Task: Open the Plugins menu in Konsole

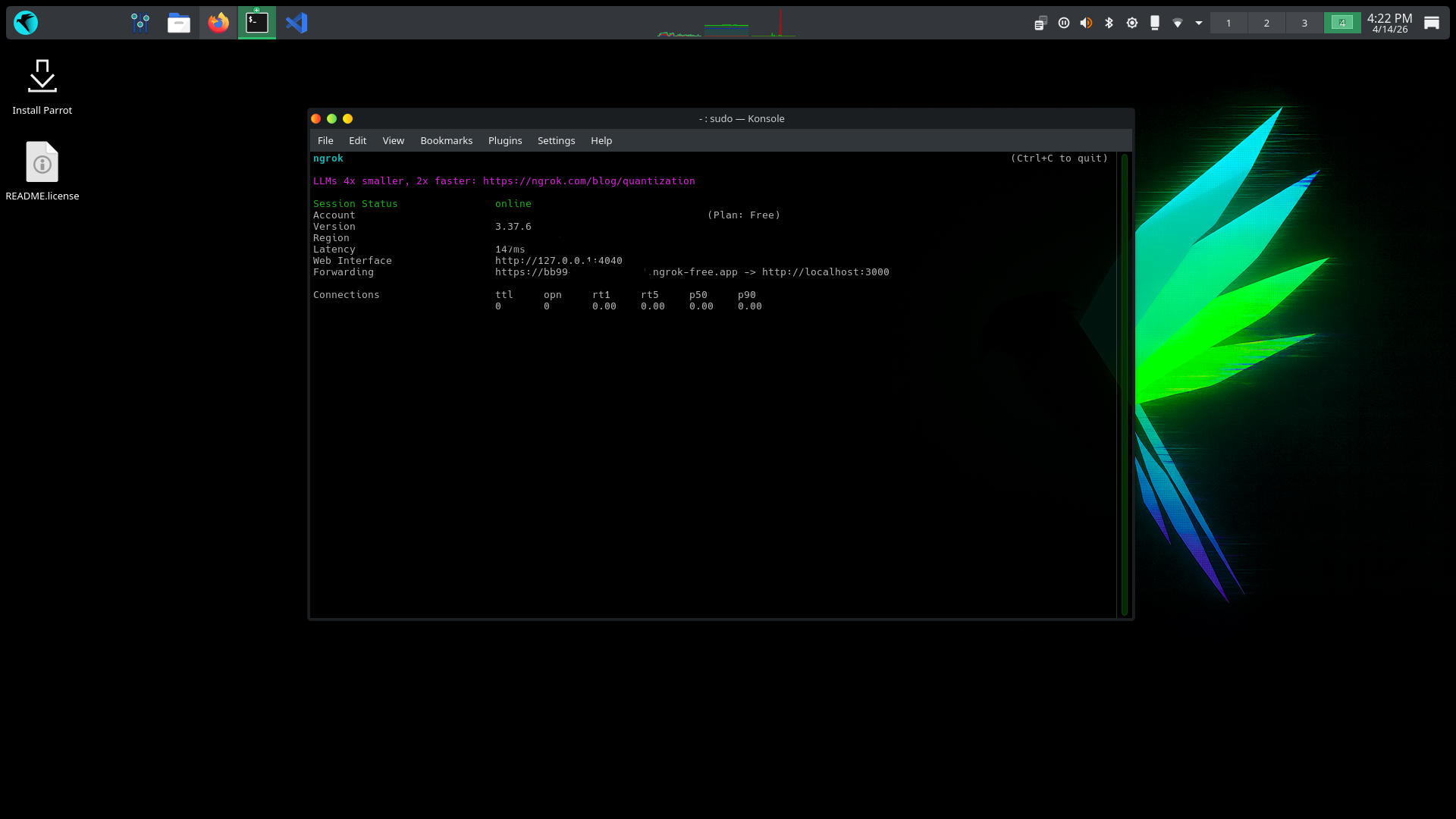Action: coord(505,141)
